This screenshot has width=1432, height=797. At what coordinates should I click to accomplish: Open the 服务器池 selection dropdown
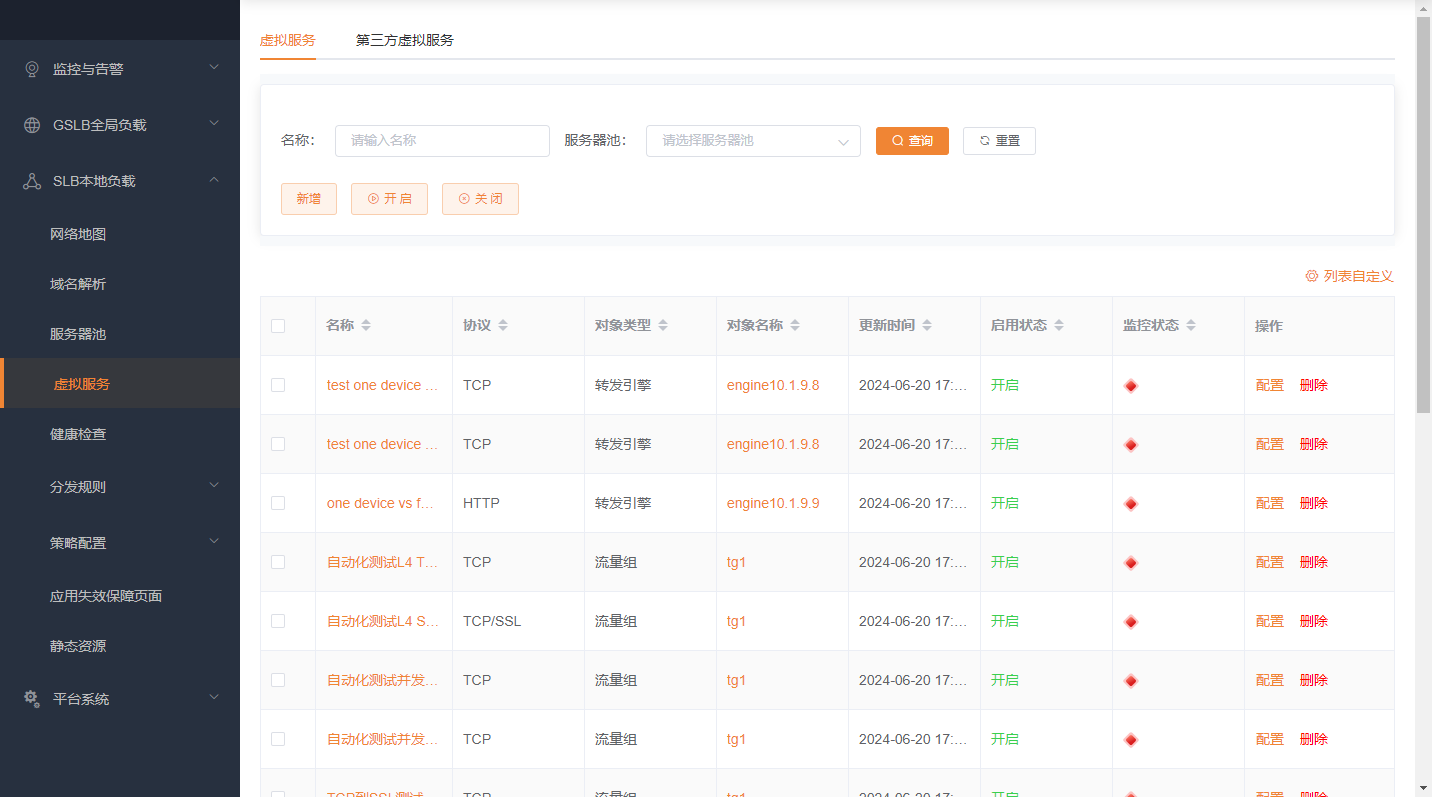[753, 141]
